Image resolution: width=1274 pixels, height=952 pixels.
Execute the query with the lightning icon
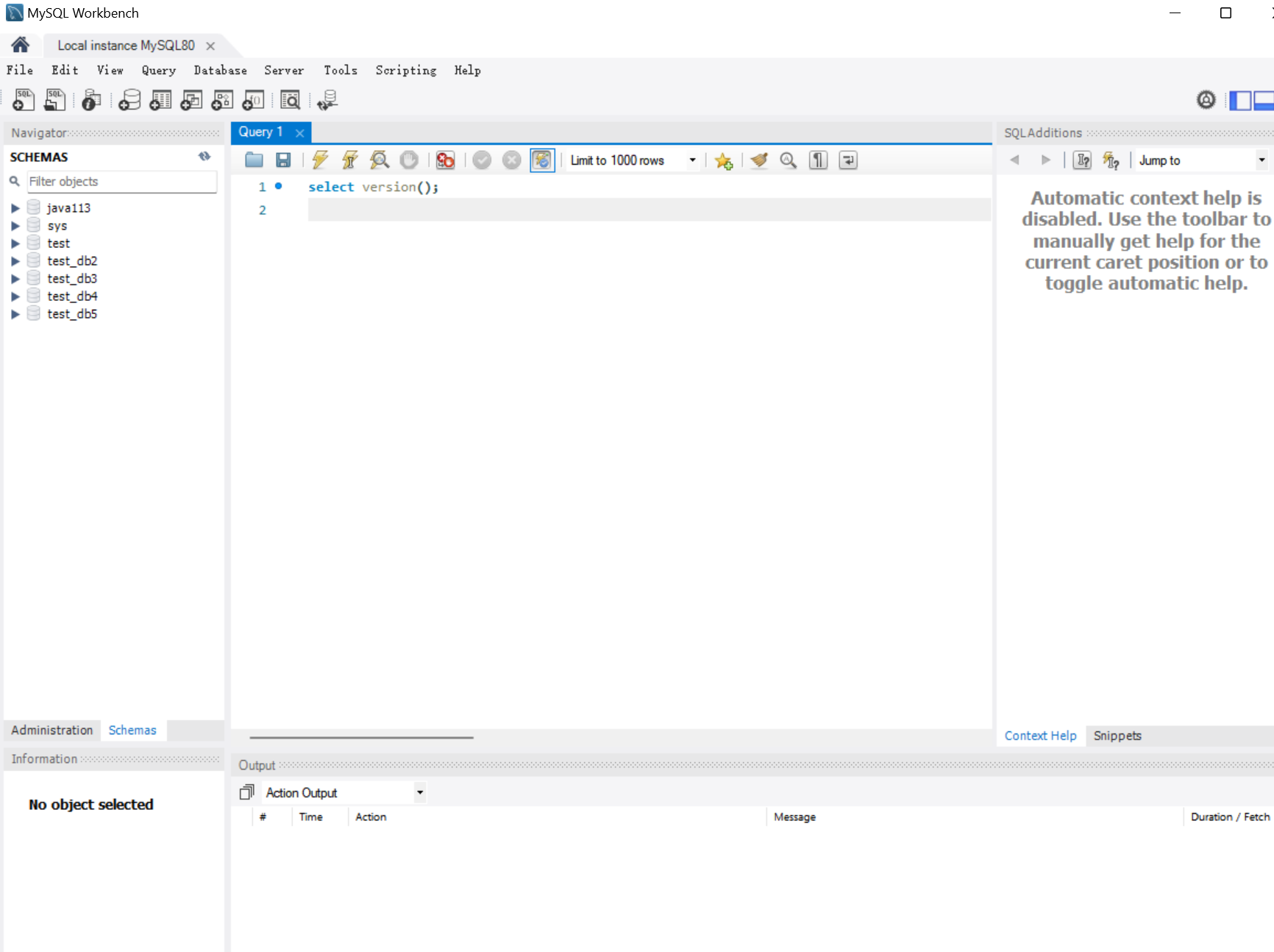(x=320, y=160)
